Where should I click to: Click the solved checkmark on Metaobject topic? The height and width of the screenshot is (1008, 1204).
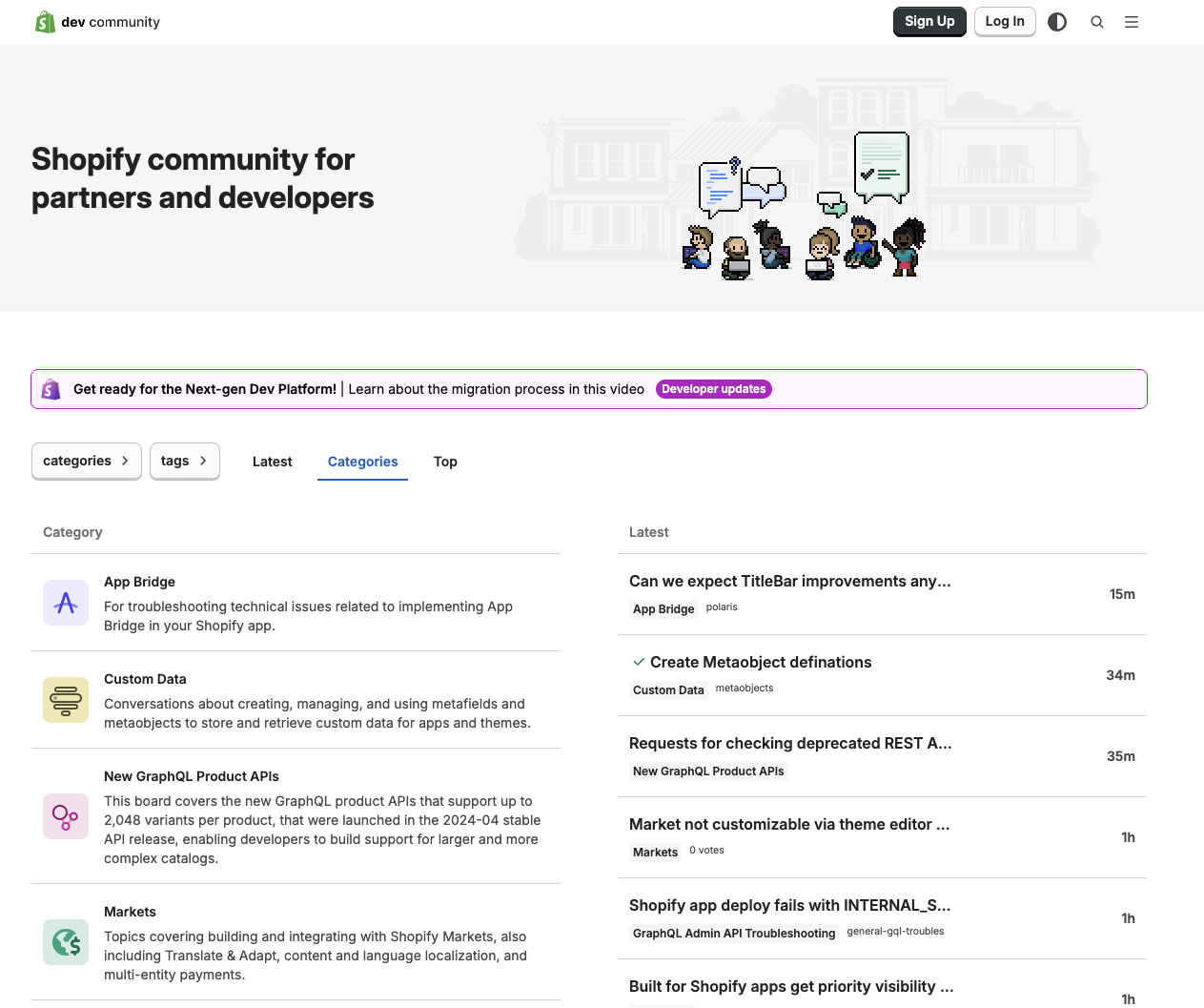(x=639, y=662)
